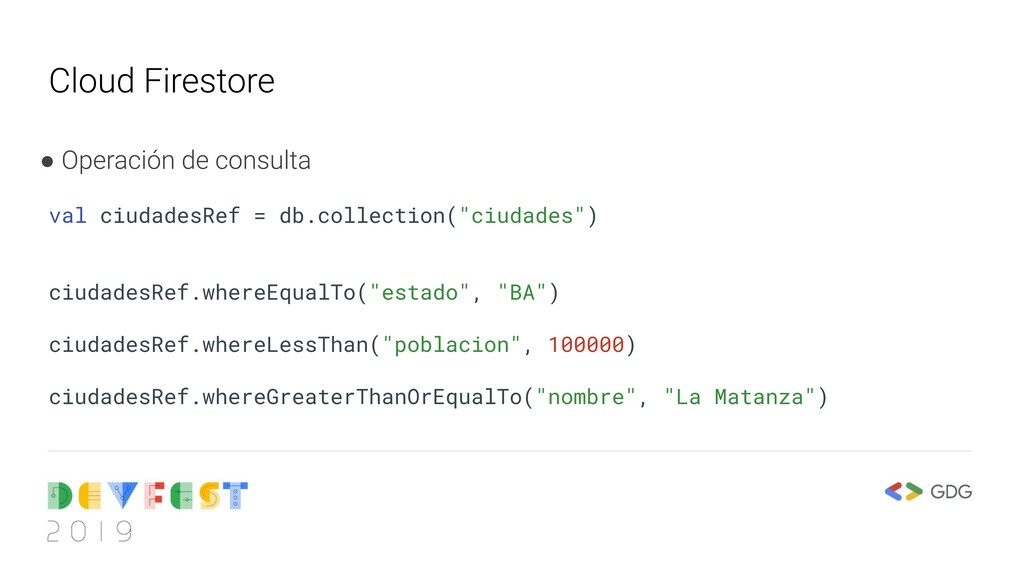Screen dimensions: 1024x576
Task: Click the "ciudades" string in db.collection
Action: (x=521, y=216)
